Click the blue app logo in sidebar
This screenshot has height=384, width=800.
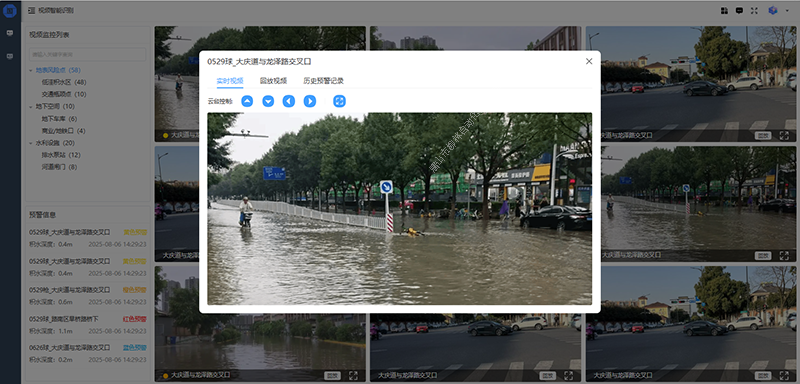(x=10, y=10)
